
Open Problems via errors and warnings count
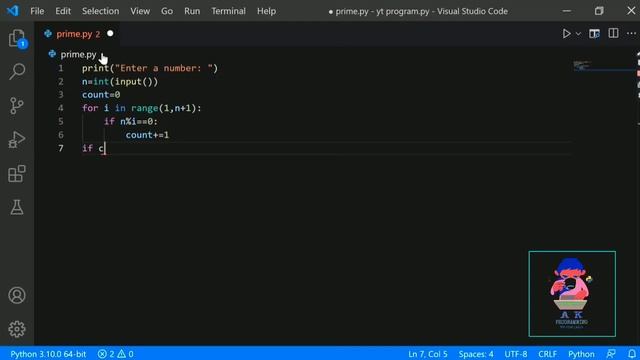coord(116,354)
